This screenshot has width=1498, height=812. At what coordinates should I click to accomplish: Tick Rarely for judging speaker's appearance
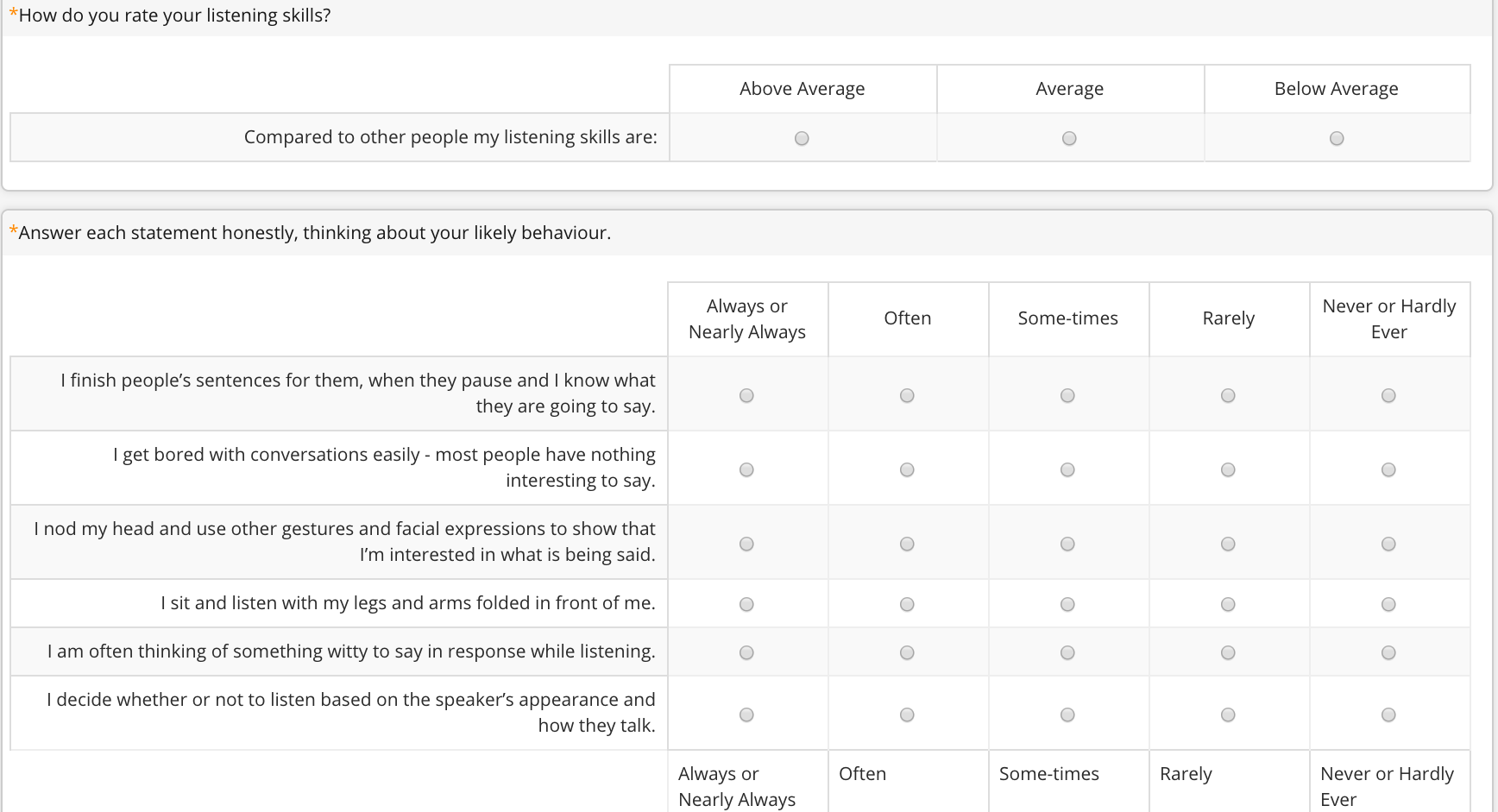[1228, 714]
